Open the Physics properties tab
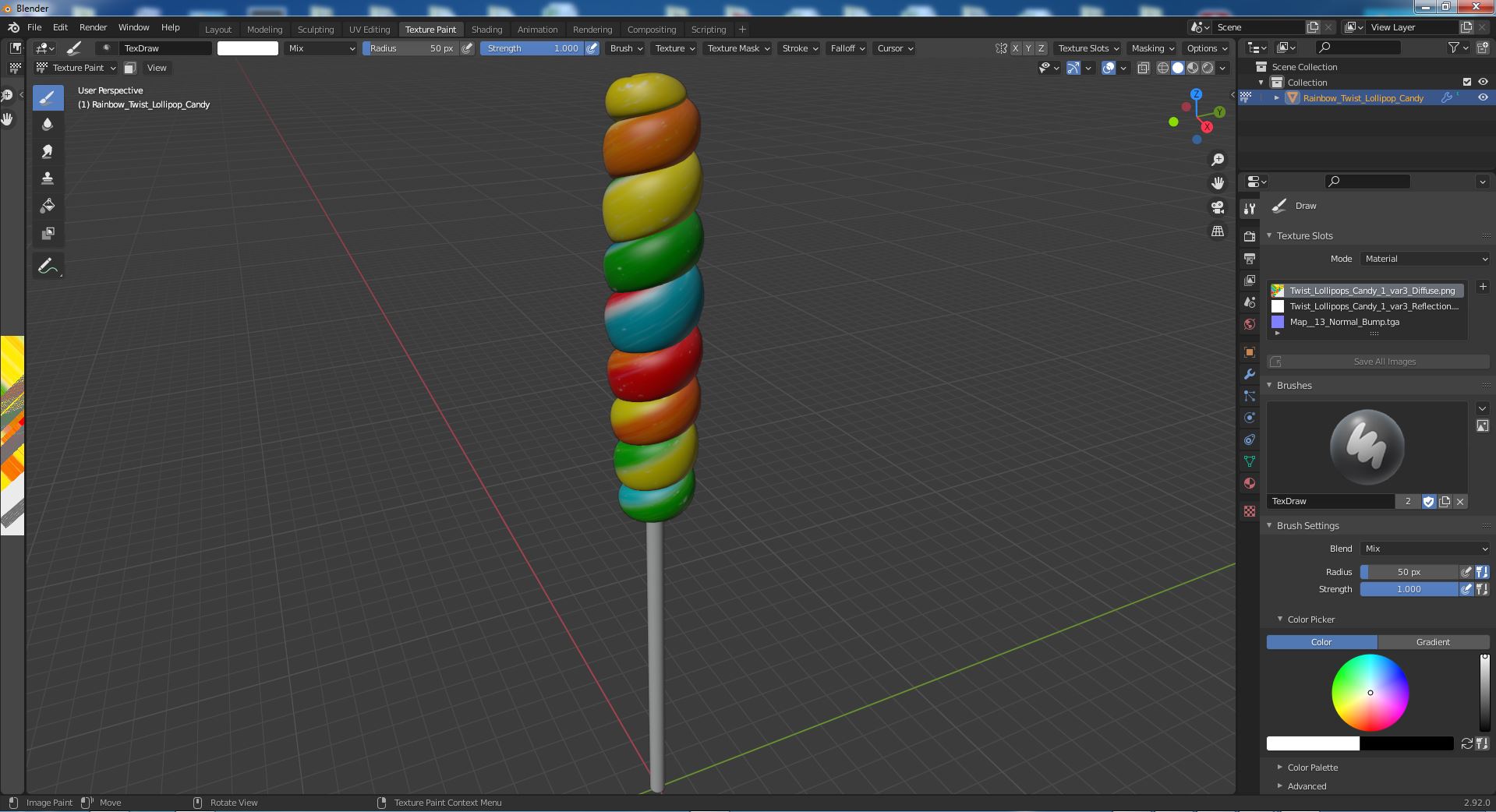The height and width of the screenshot is (812, 1496). click(1250, 418)
